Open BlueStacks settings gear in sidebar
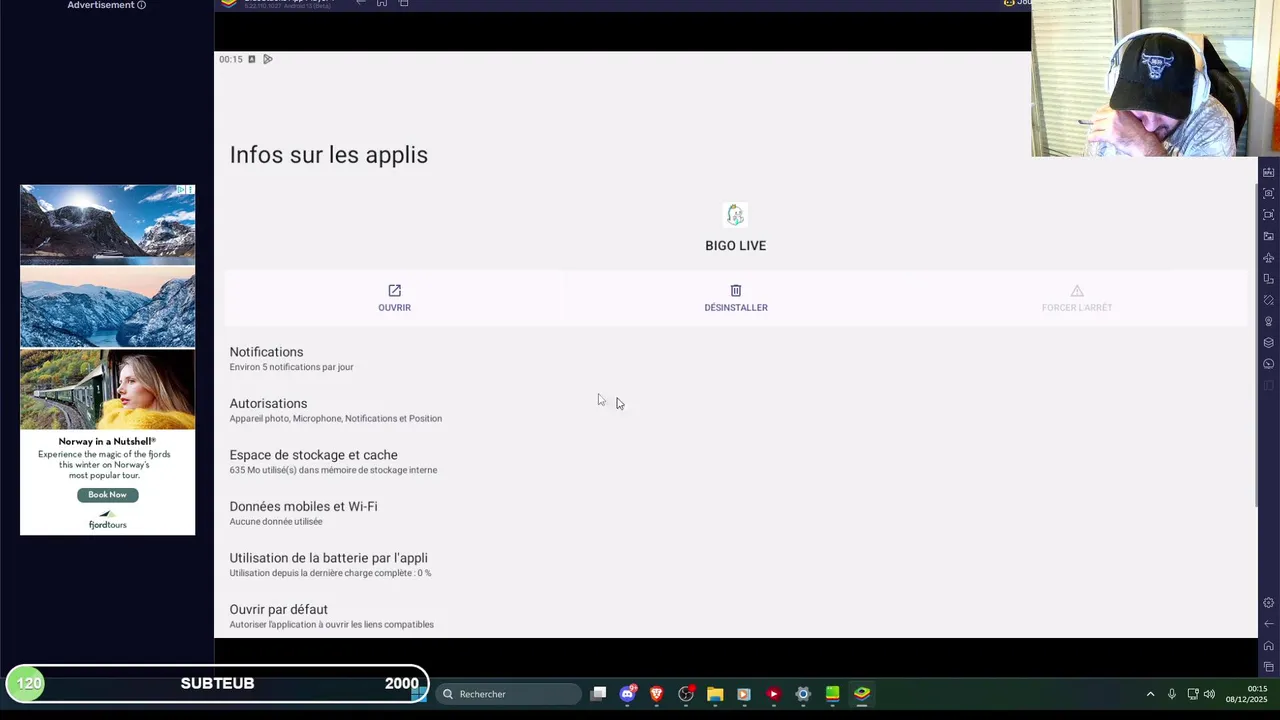The image size is (1280, 720). (1268, 603)
